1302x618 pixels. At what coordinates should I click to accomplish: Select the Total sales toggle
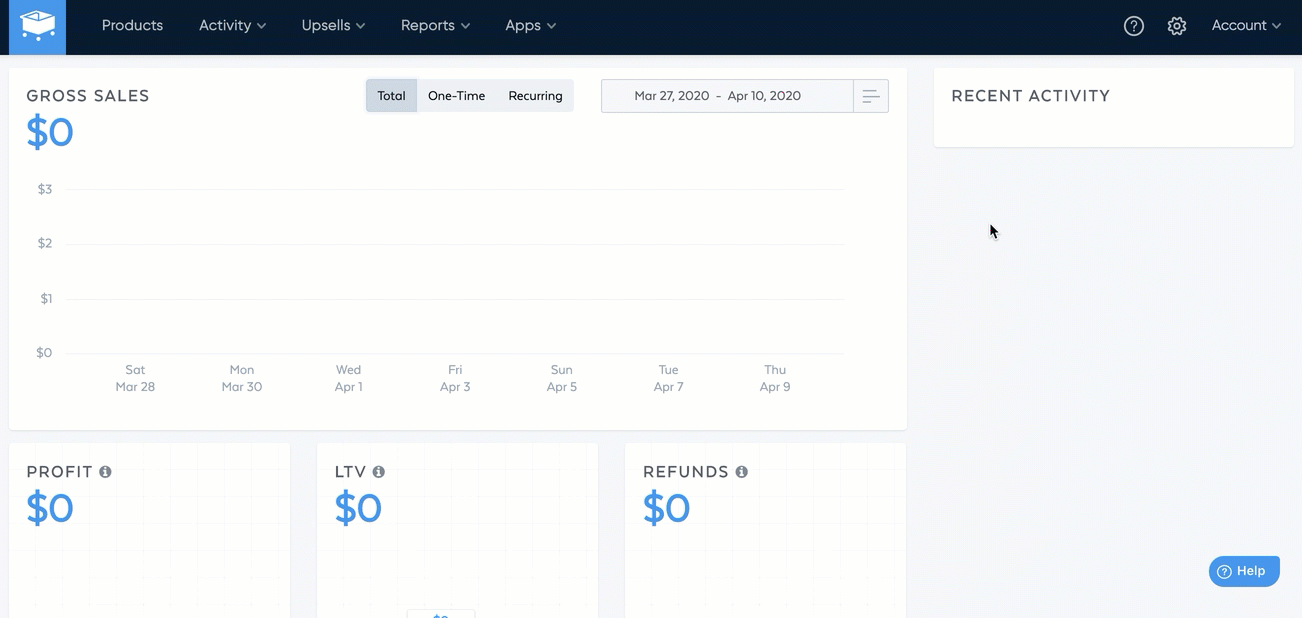[x=391, y=96]
